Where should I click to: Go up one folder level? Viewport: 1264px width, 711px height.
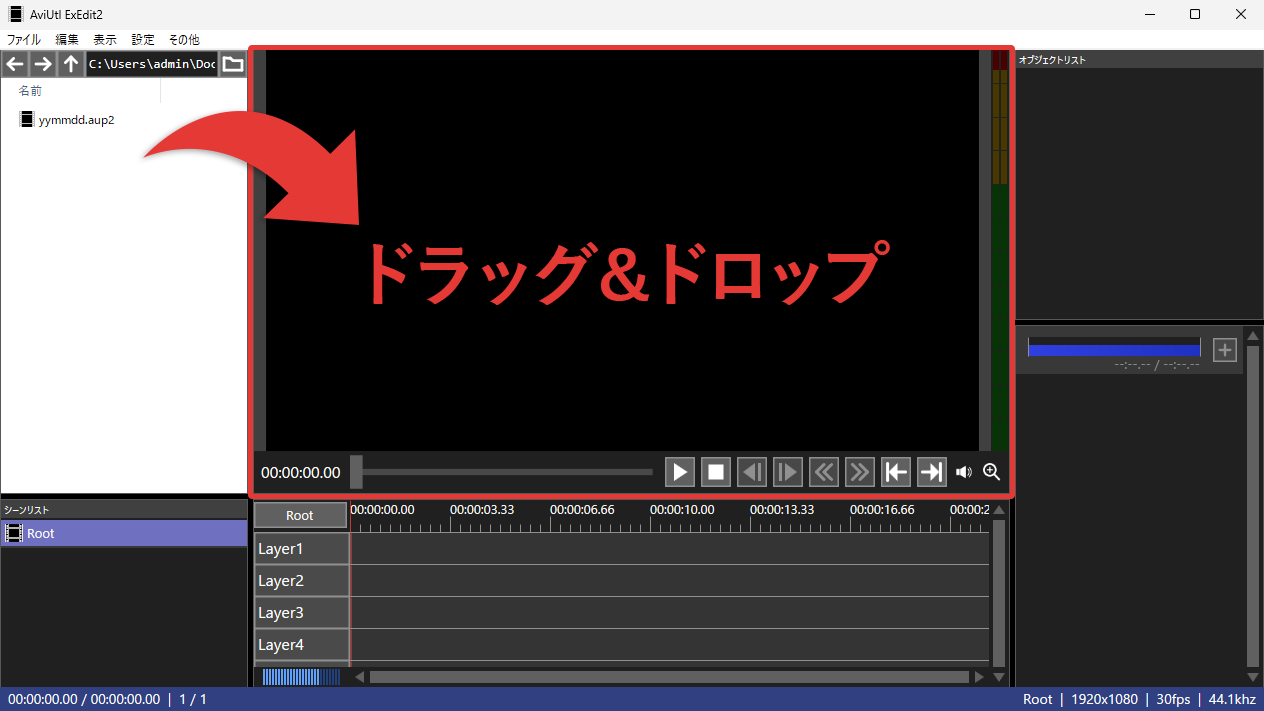[70, 65]
